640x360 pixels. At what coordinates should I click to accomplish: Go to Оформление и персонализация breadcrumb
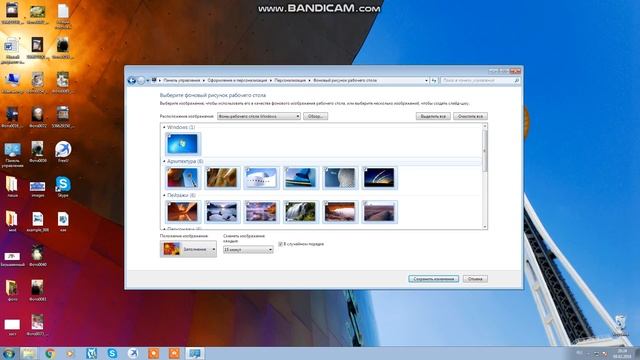(237, 81)
